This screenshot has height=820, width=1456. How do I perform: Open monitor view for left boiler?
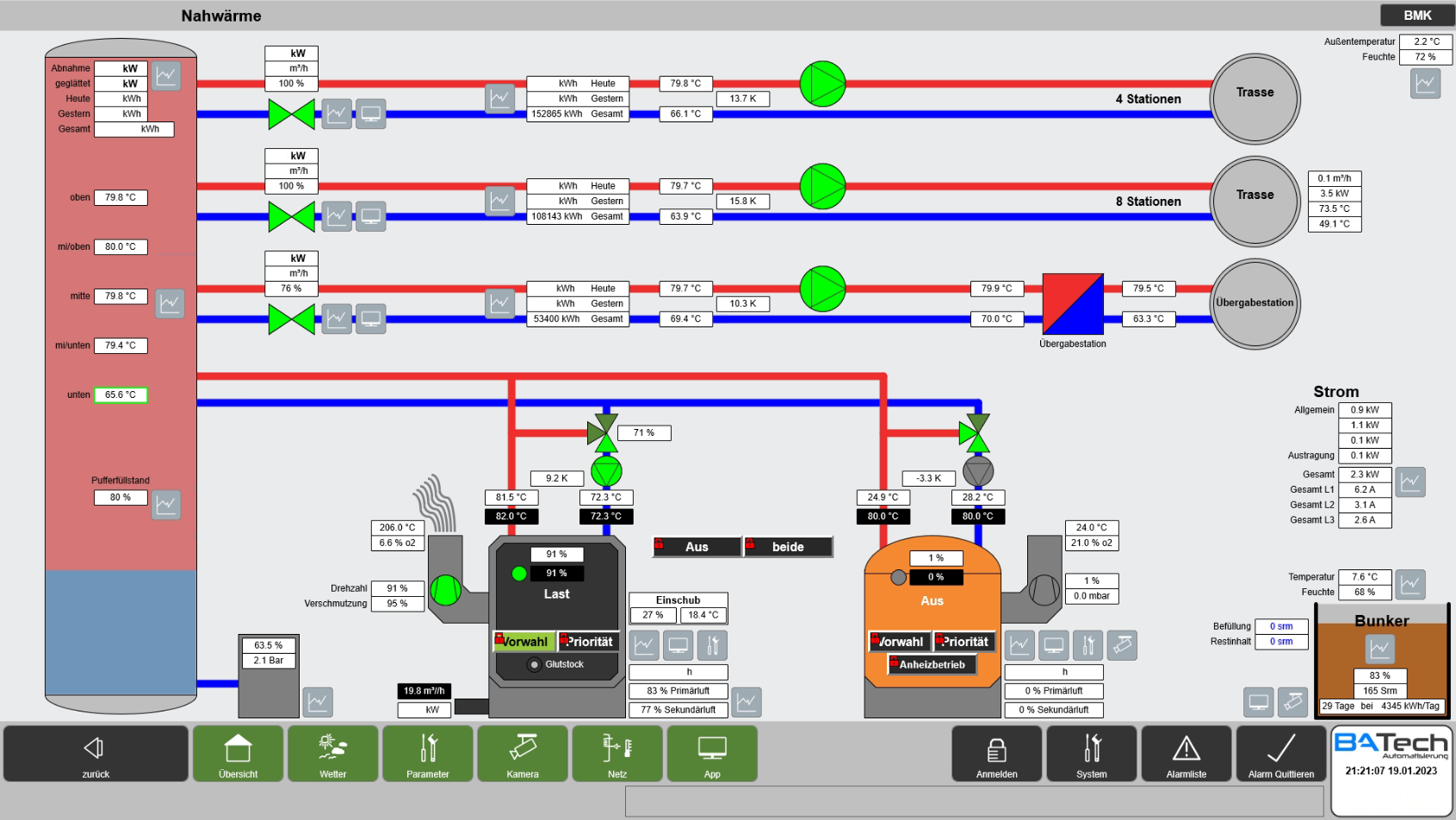coord(678,645)
